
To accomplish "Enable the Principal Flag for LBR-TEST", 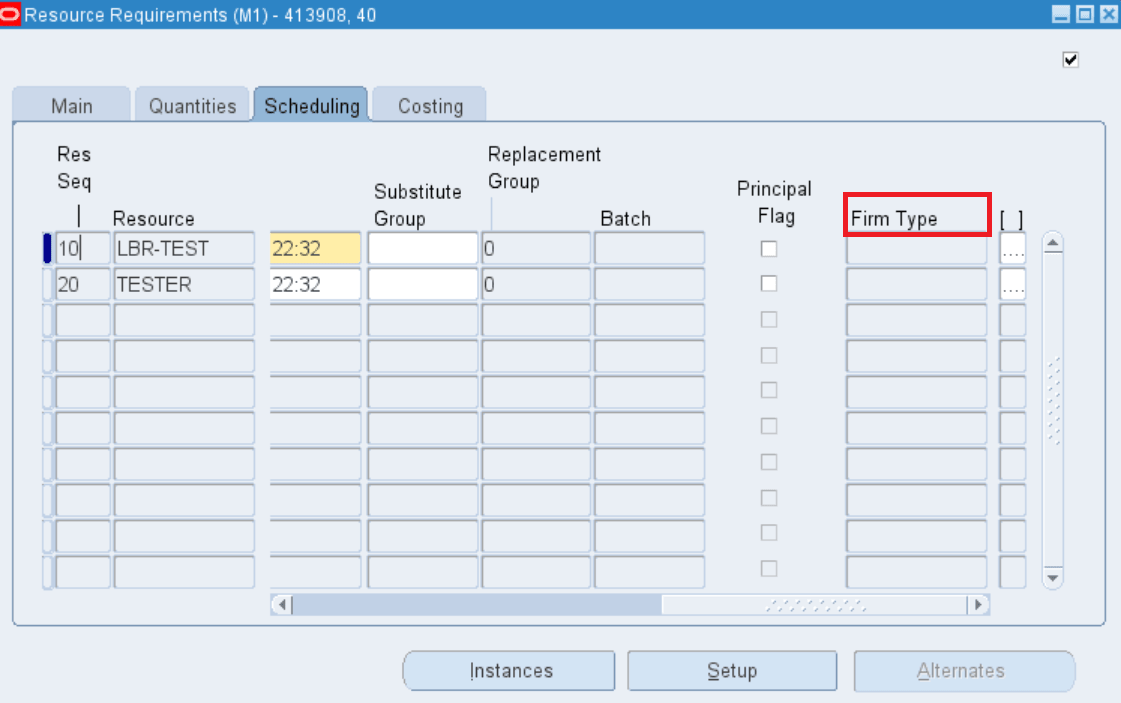I will (768, 249).
